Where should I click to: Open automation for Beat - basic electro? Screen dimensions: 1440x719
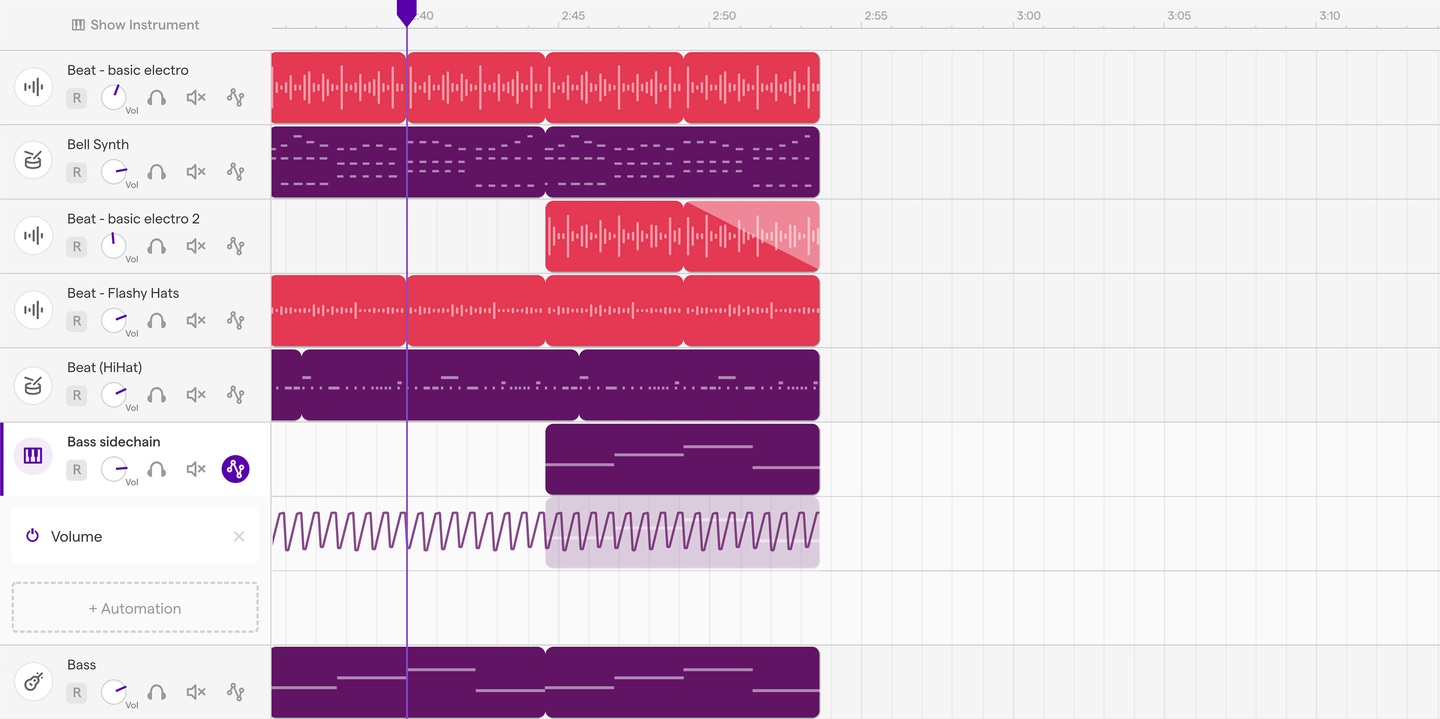pyautogui.click(x=235, y=98)
